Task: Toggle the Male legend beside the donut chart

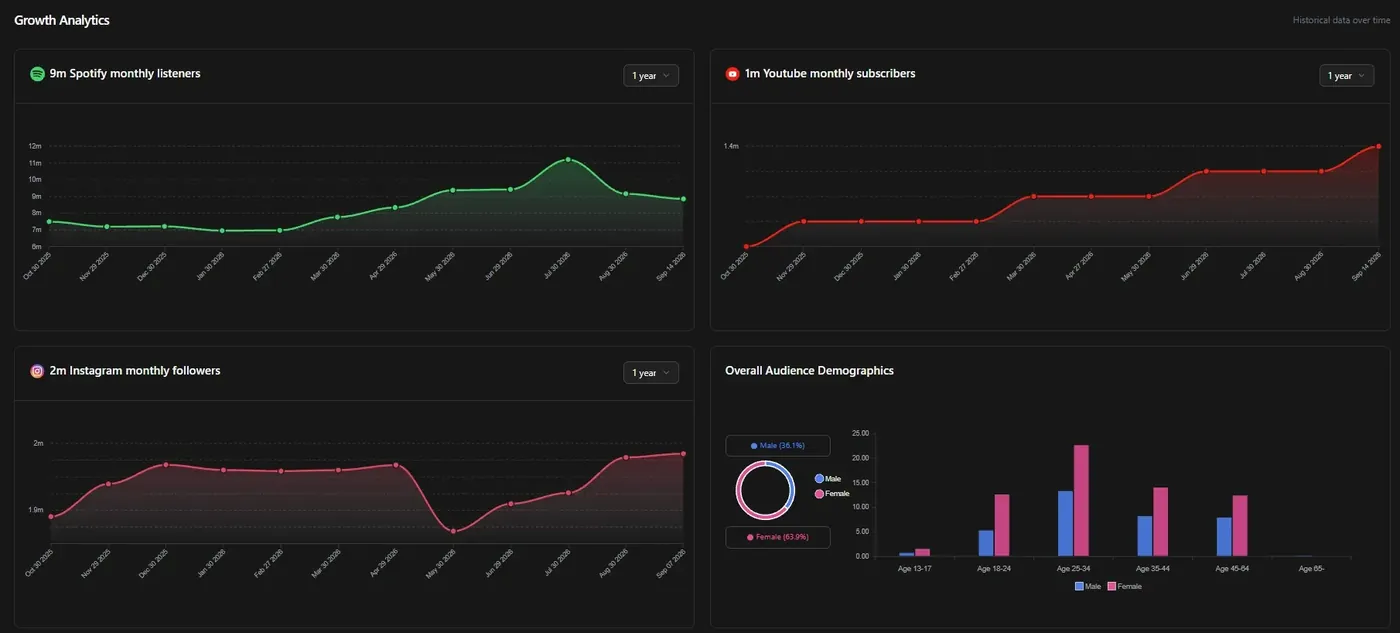Action: [x=828, y=479]
